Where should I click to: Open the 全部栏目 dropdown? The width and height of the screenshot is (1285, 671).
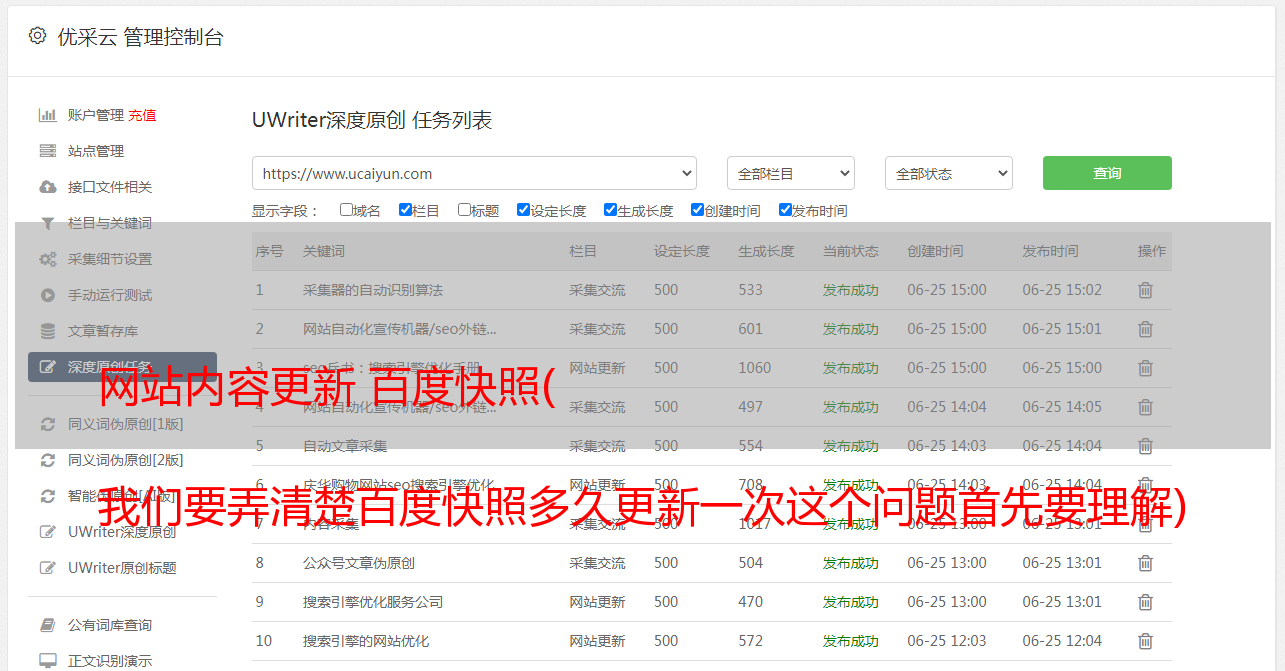tap(791, 173)
